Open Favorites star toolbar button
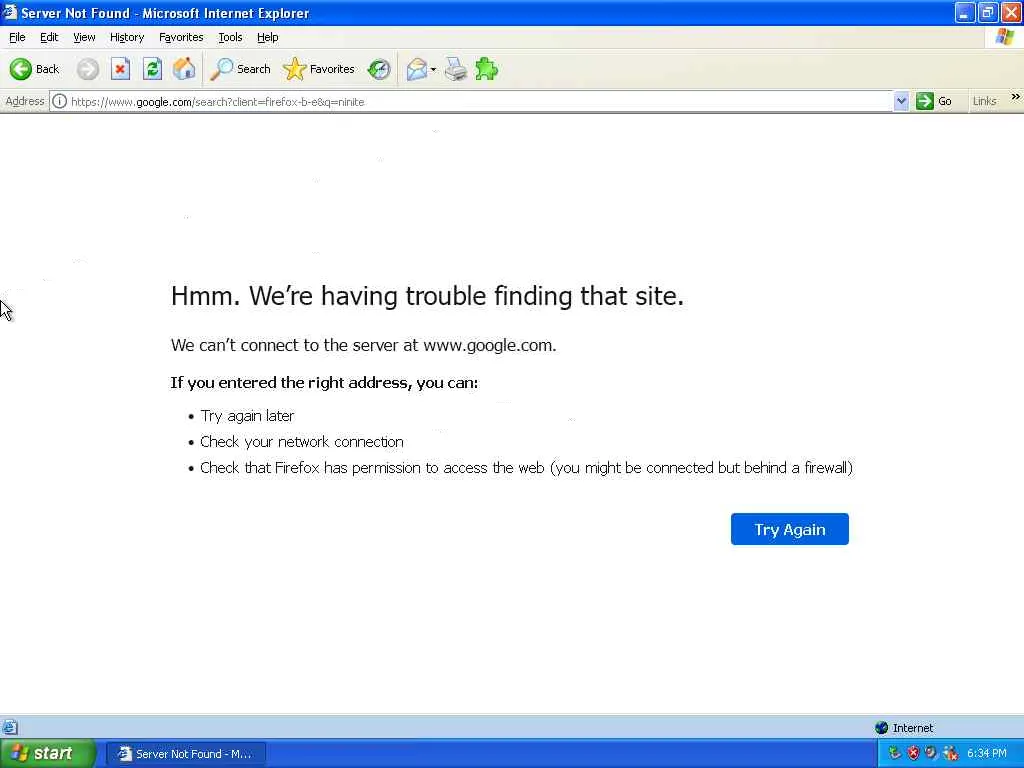This screenshot has width=1024, height=768. 319,69
